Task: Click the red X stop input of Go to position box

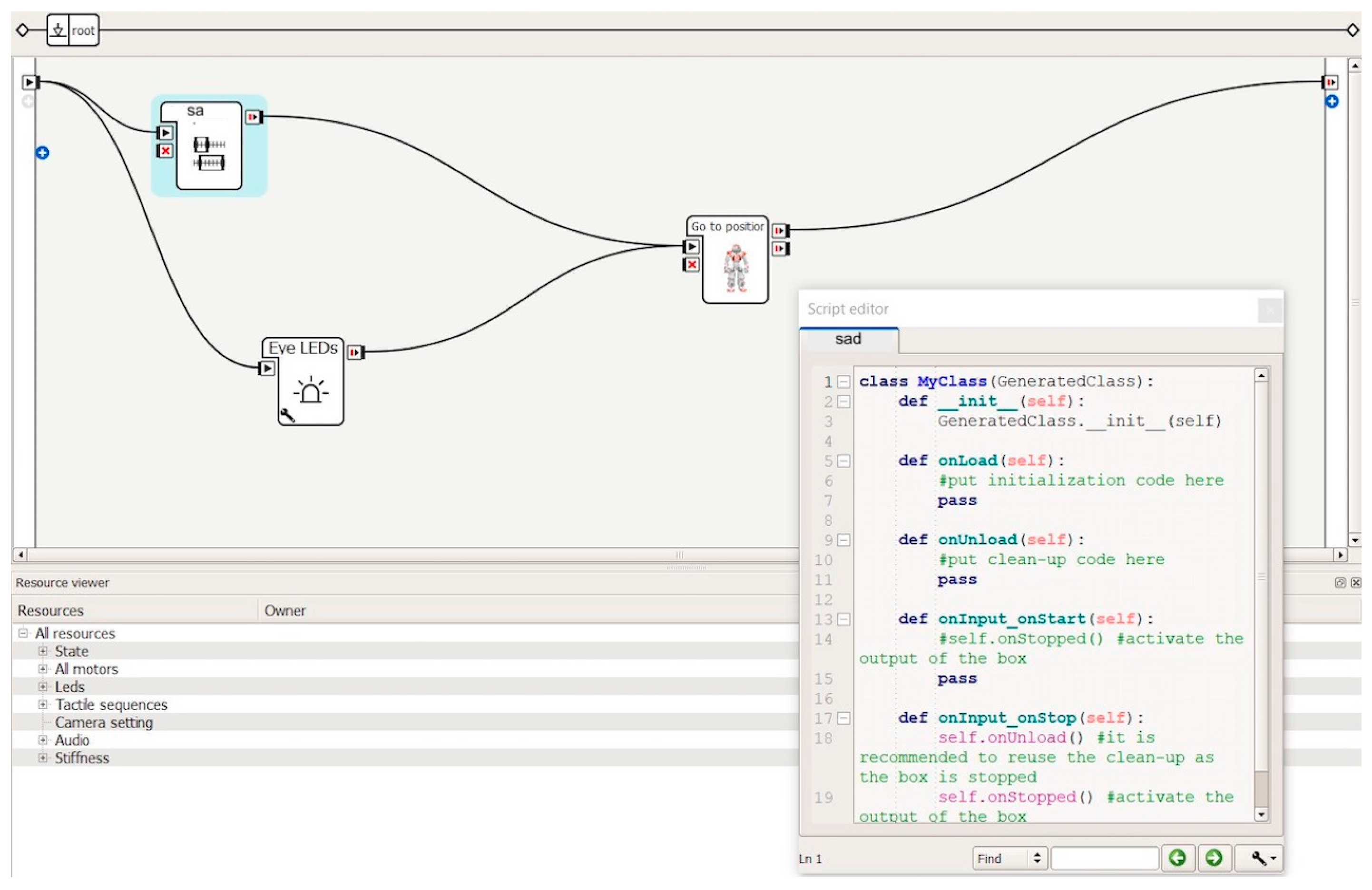Action: pos(692,264)
